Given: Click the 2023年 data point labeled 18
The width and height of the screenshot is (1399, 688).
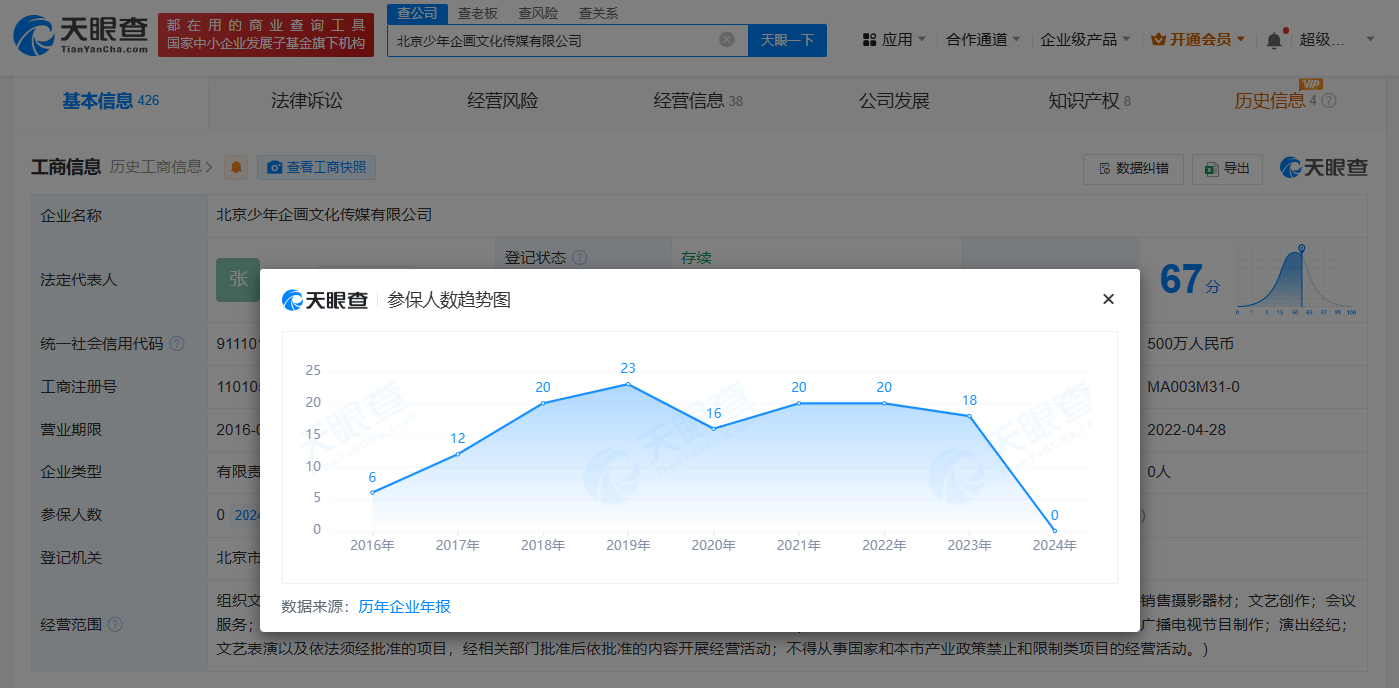Looking at the screenshot, I should coord(969,416).
